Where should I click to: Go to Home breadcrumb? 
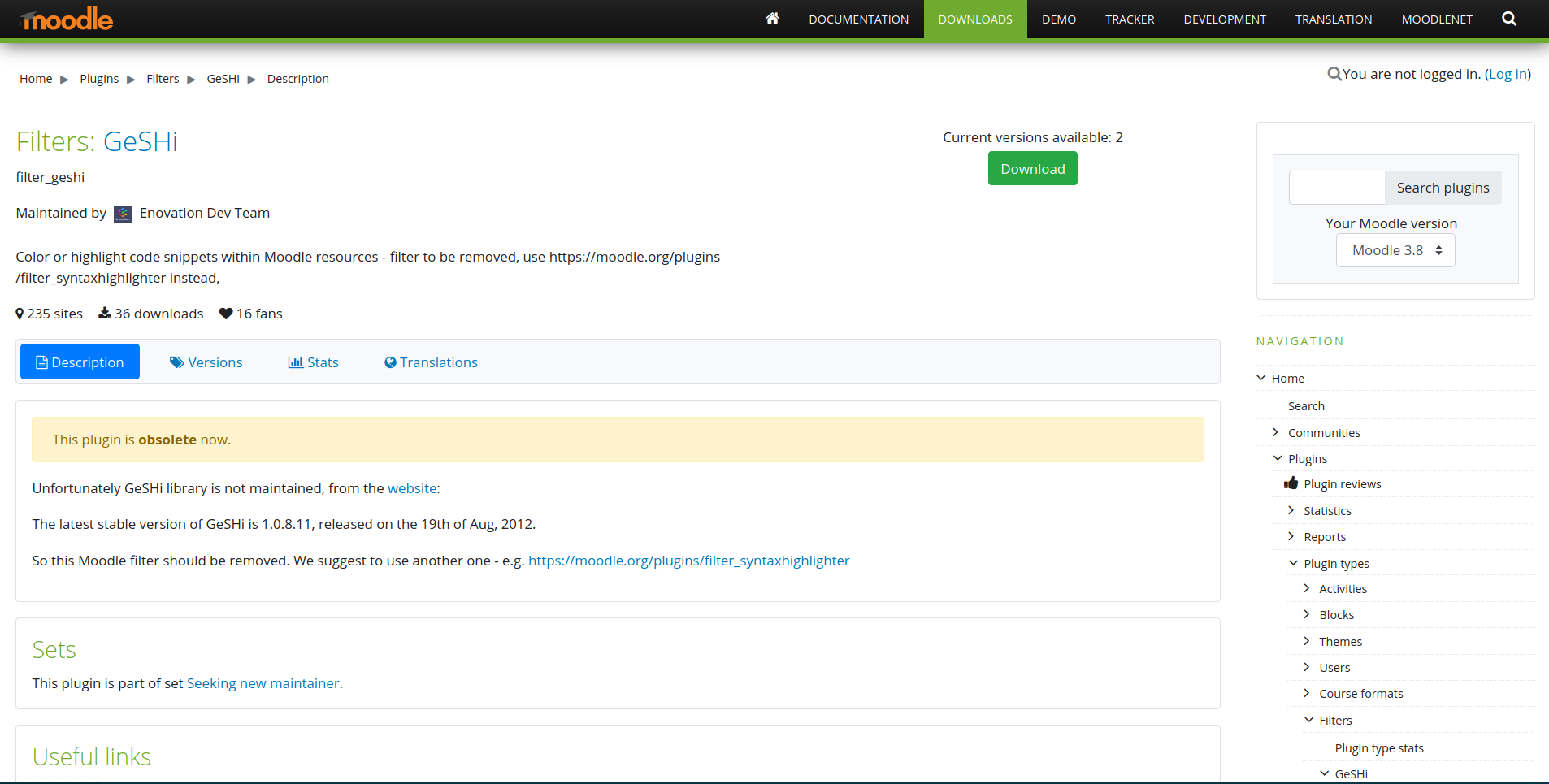pyautogui.click(x=36, y=79)
